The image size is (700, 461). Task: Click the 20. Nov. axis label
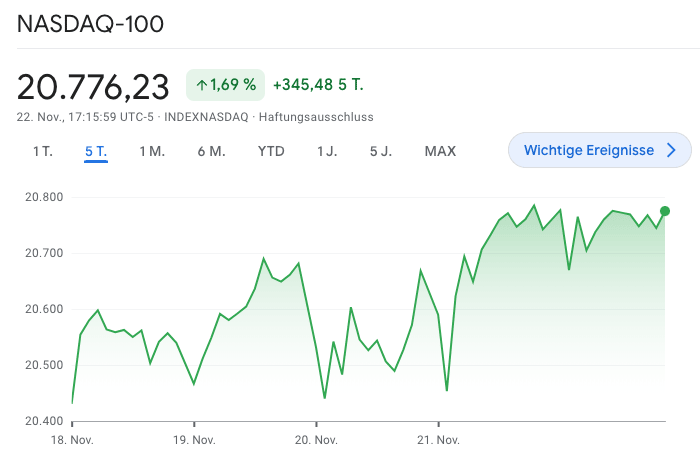pos(316,440)
